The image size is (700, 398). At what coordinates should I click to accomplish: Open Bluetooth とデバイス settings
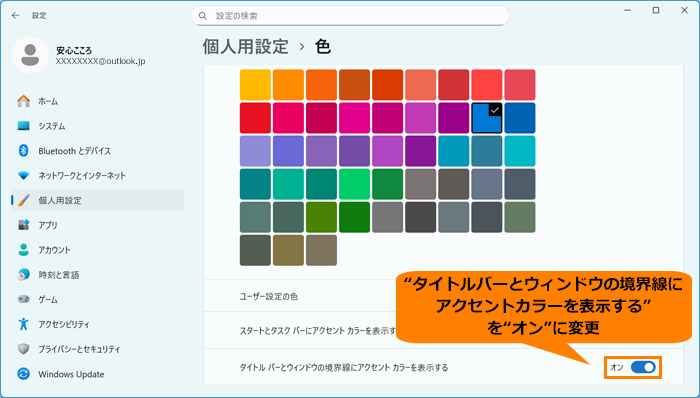pyautogui.click(x=98, y=151)
